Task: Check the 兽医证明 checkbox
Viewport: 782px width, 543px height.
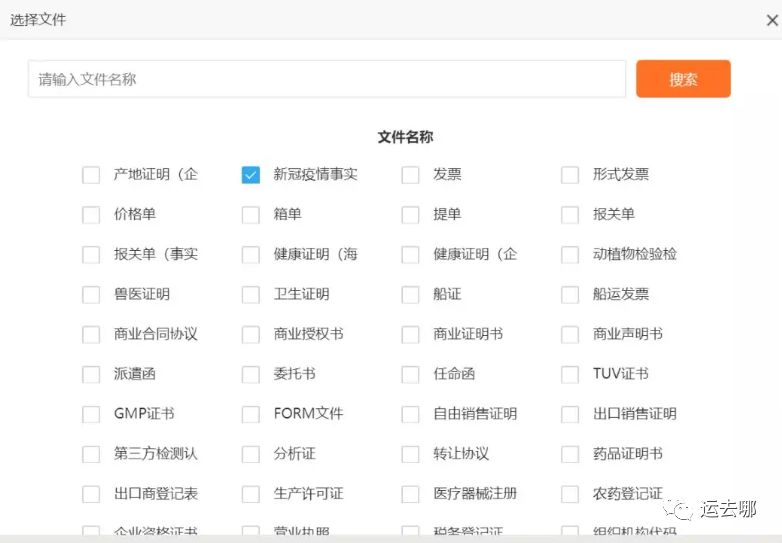Action: click(x=91, y=295)
